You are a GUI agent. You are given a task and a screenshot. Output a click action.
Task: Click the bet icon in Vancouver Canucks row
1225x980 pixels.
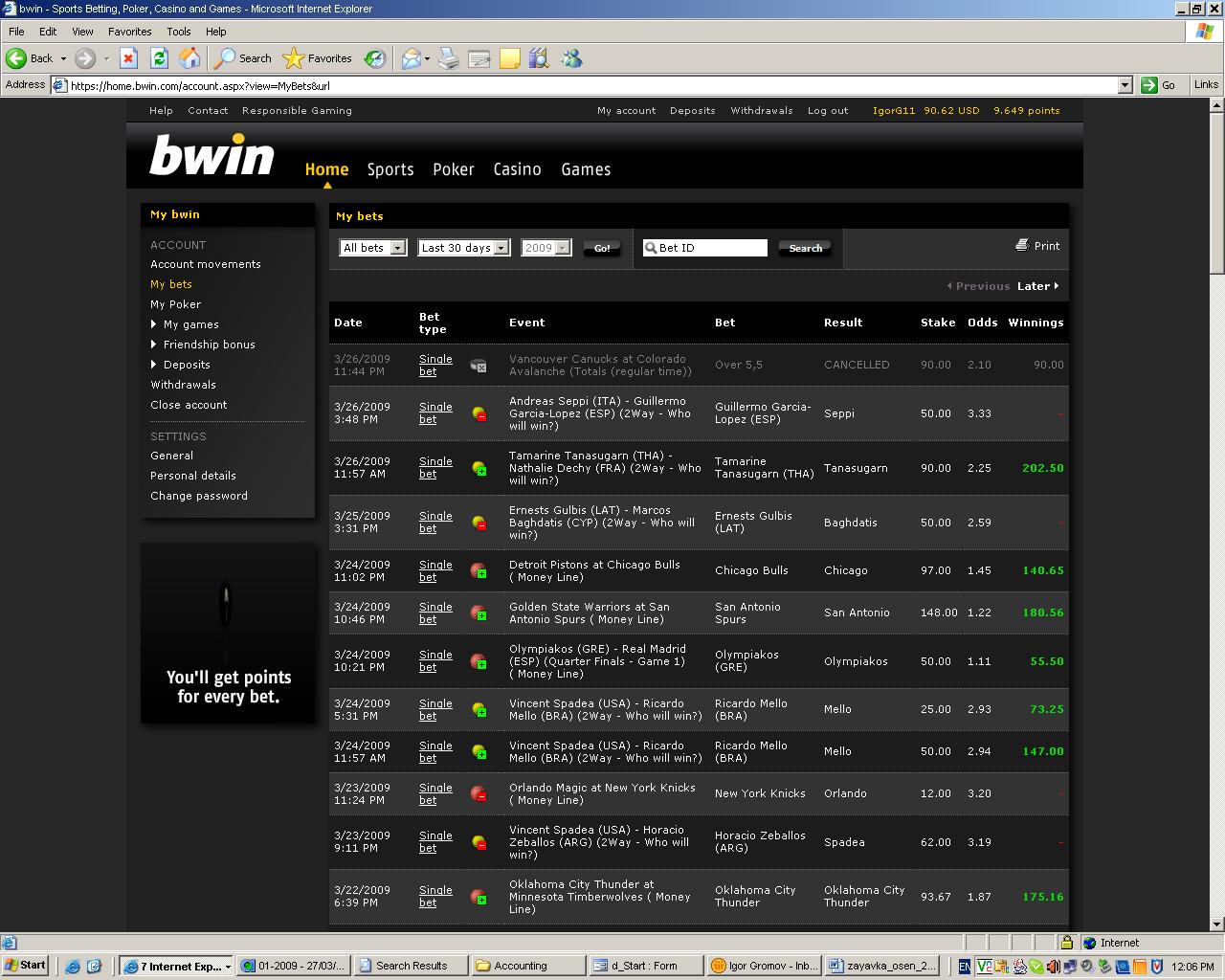[x=479, y=366]
